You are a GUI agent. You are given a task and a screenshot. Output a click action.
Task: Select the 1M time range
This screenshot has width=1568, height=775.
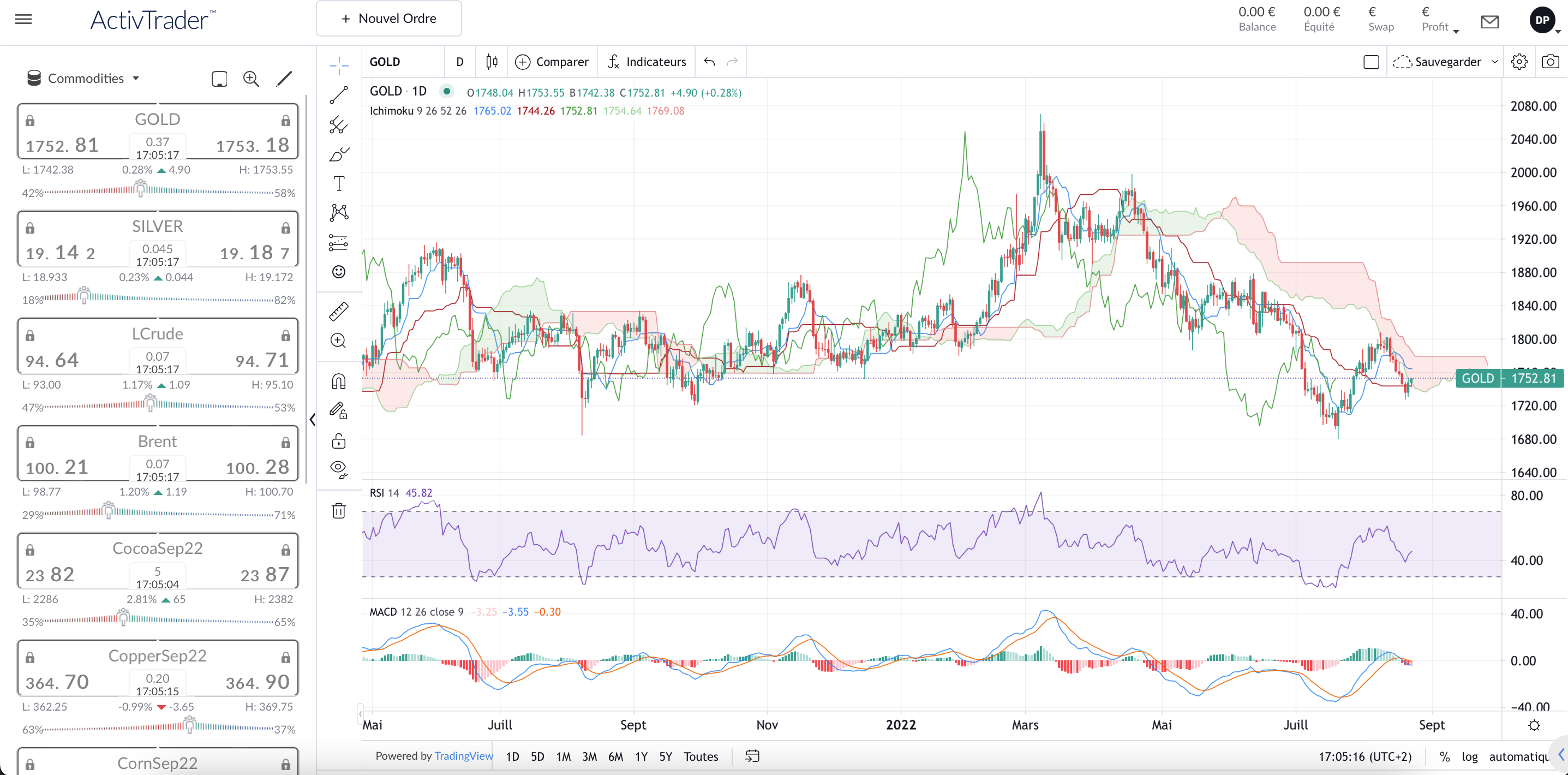point(564,756)
